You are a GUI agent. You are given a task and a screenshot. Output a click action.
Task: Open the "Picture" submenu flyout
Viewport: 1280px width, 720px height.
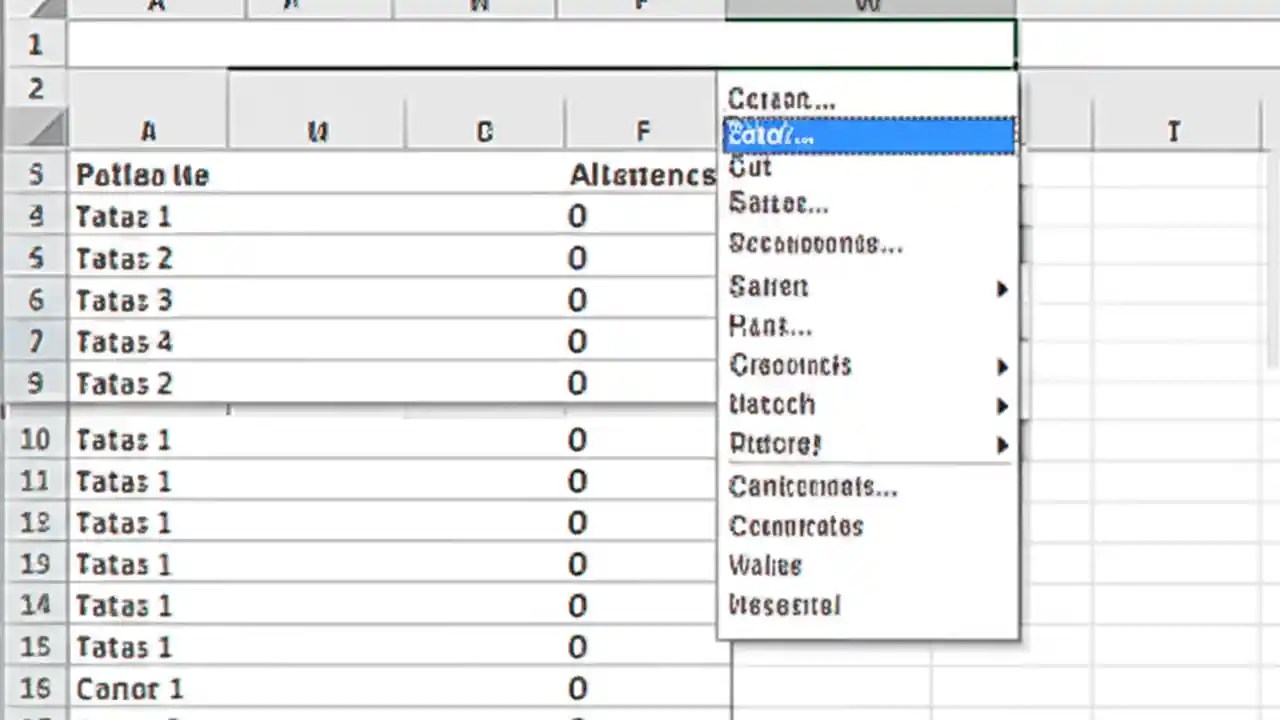(x=1003, y=445)
